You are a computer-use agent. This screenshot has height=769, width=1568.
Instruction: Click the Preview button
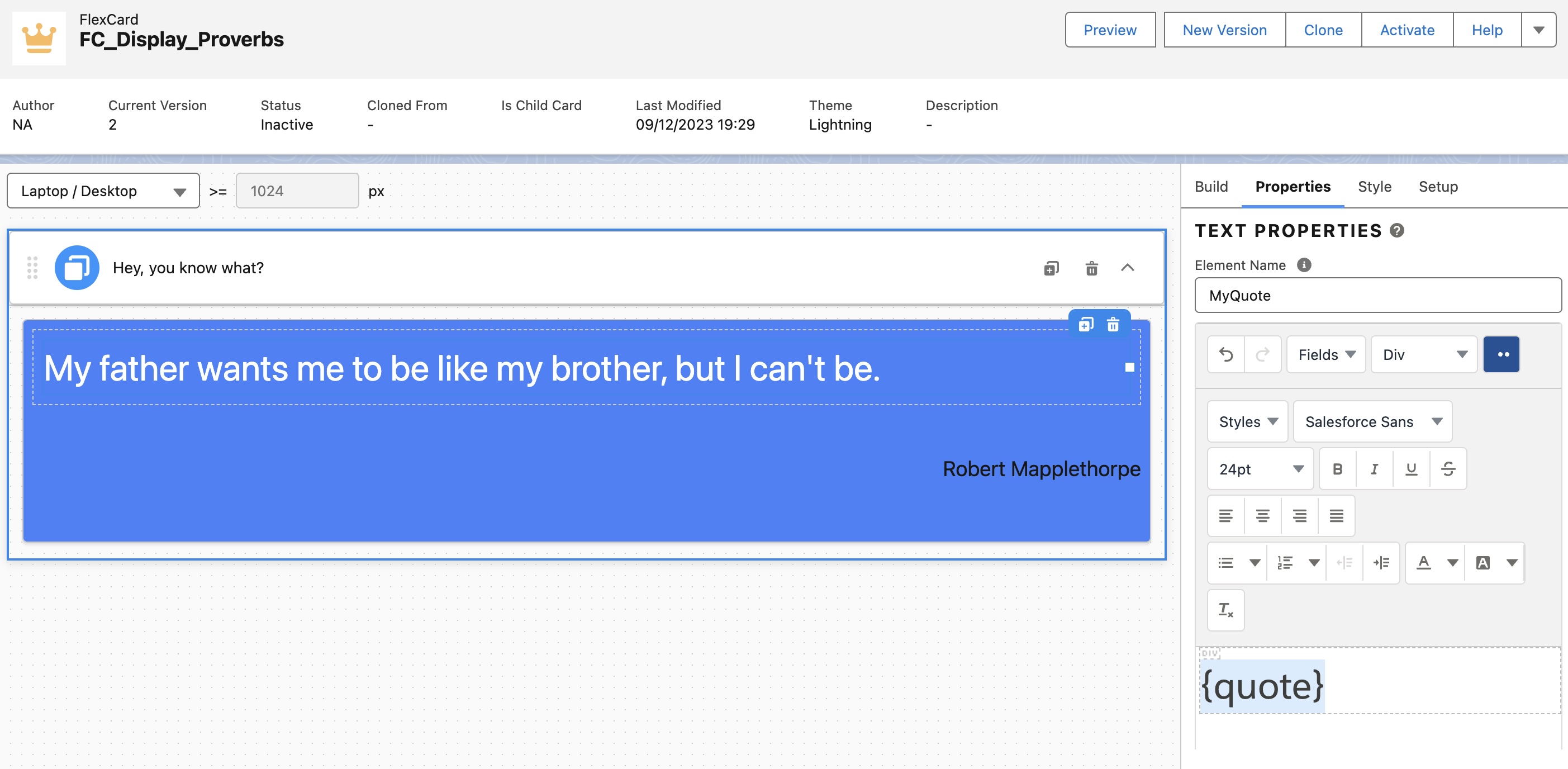point(1110,30)
